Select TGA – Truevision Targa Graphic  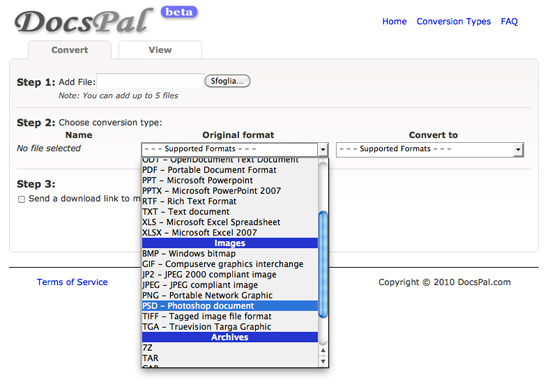tap(230, 327)
